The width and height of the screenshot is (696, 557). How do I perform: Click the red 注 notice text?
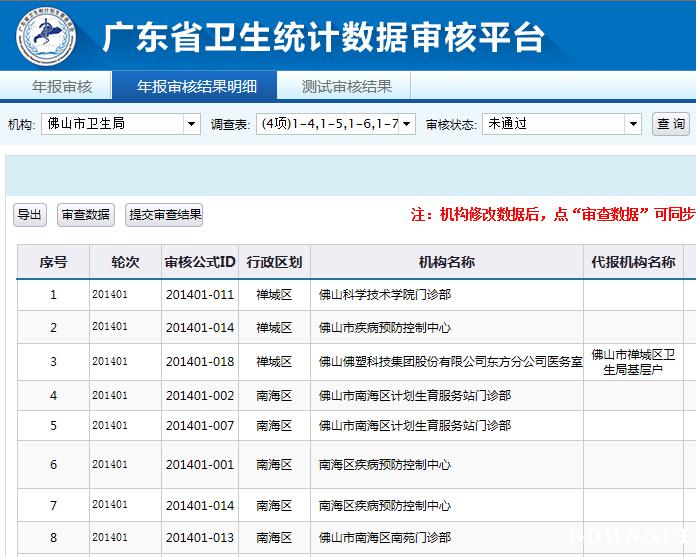(x=553, y=214)
